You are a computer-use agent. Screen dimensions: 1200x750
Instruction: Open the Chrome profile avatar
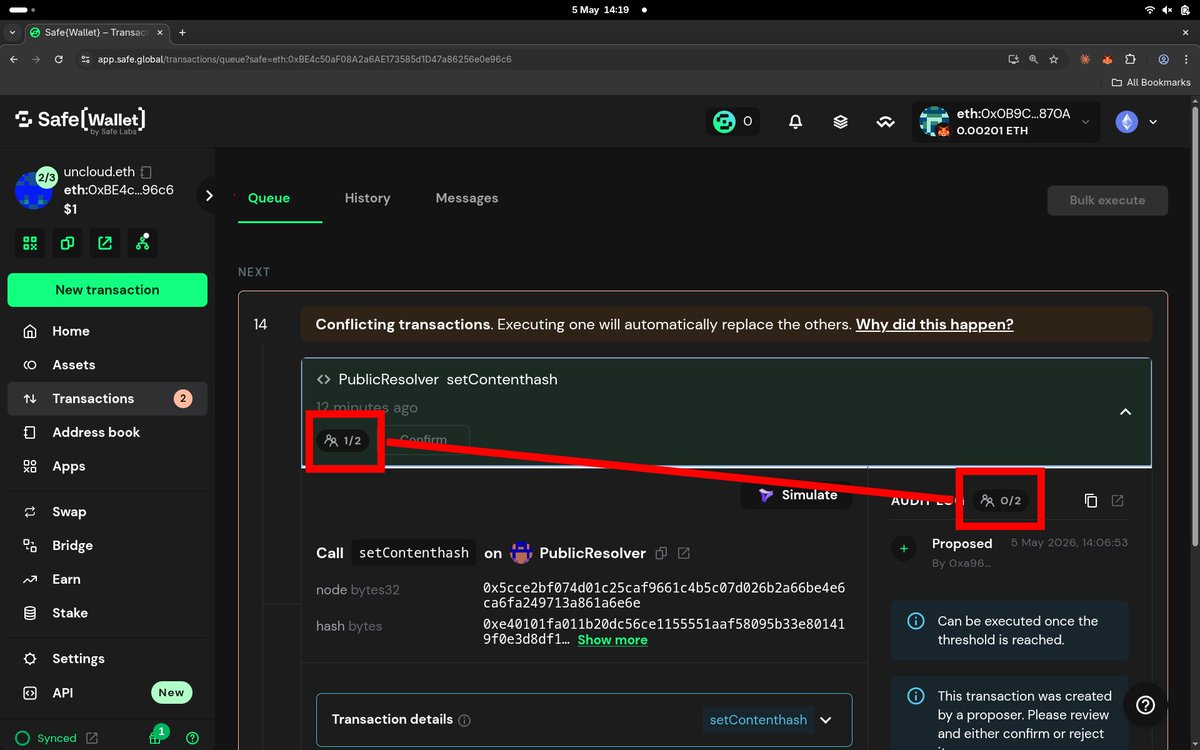point(1164,59)
